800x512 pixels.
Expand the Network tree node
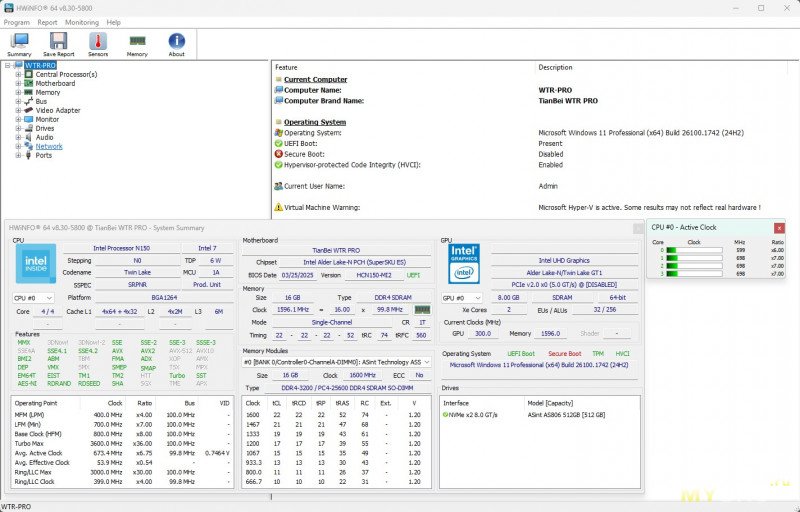click(18, 146)
